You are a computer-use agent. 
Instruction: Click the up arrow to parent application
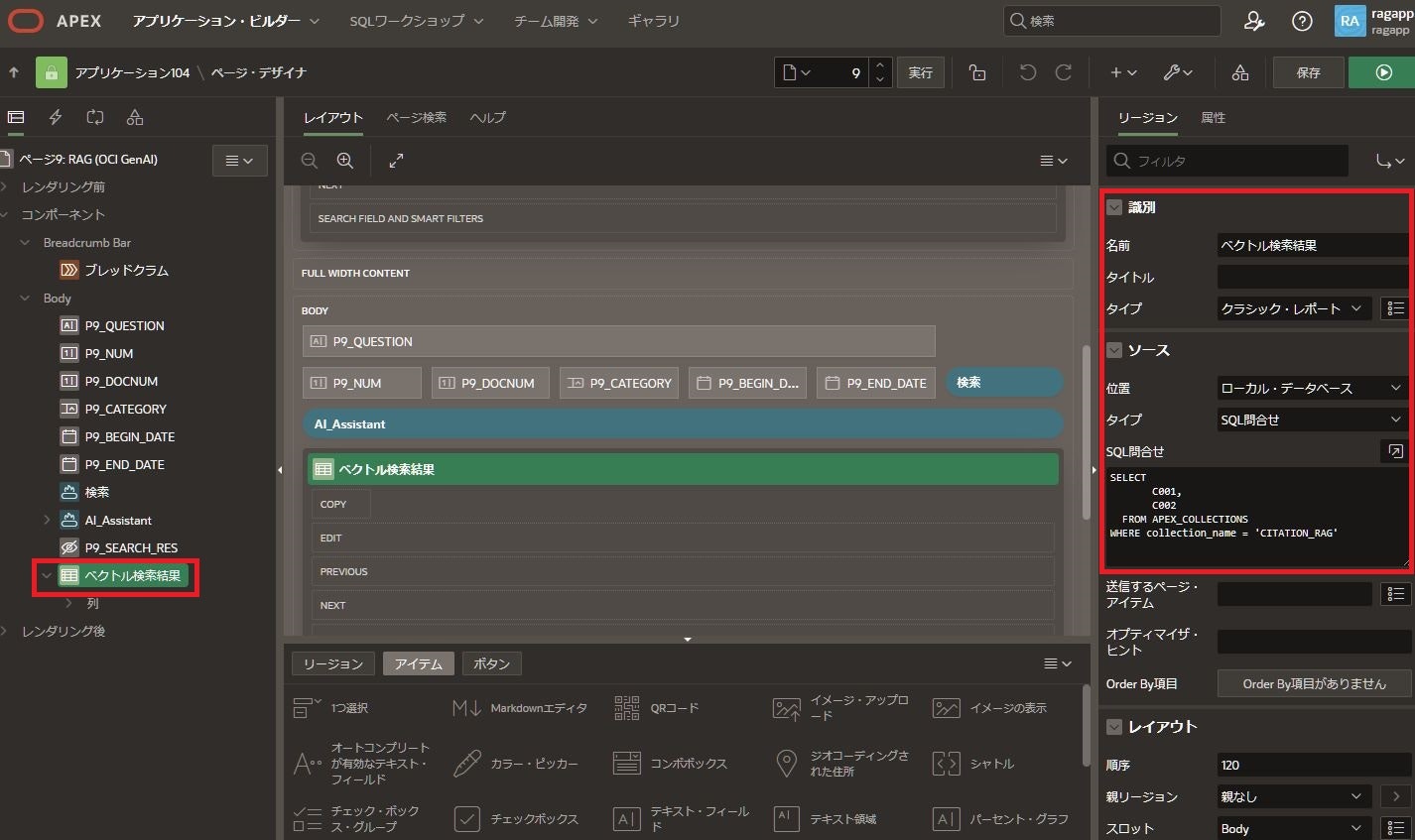[x=14, y=72]
